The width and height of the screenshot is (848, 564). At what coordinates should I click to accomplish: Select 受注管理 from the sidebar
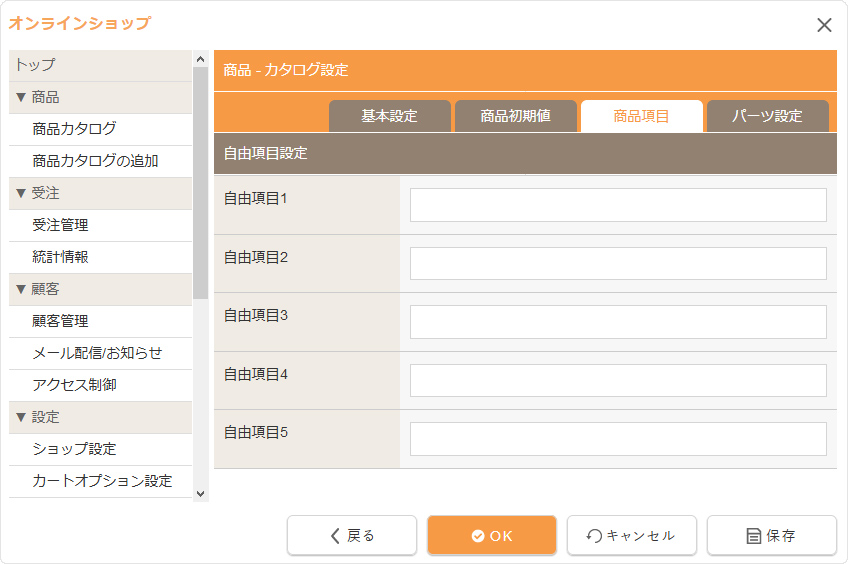[60, 225]
